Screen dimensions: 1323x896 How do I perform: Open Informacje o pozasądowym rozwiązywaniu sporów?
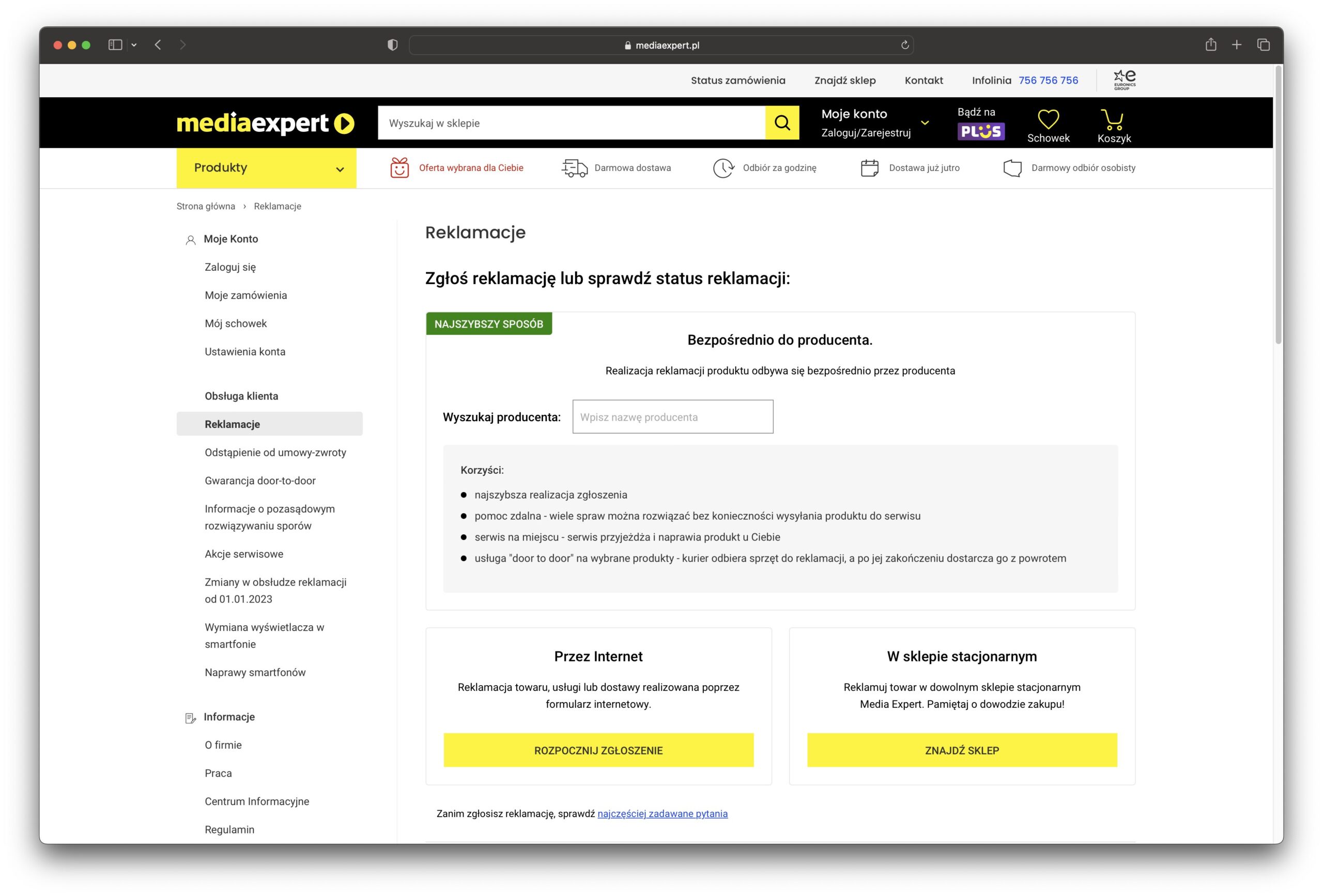pos(270,517)
